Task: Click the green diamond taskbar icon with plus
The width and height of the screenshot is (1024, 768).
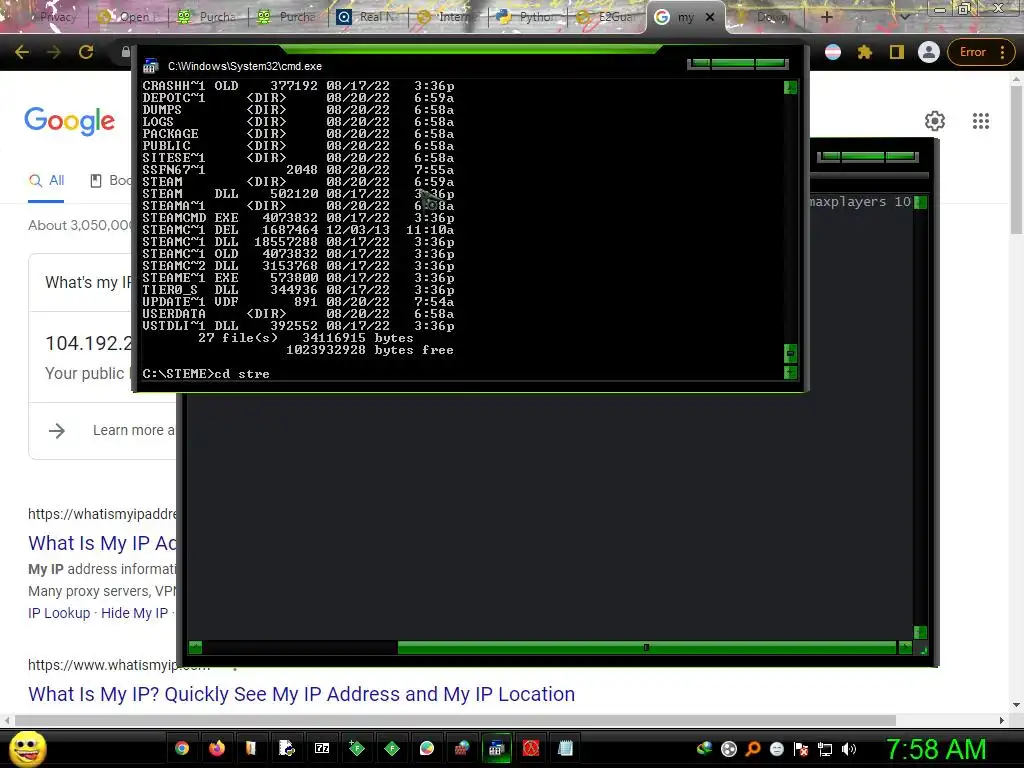Action: (x=357, y=748)
